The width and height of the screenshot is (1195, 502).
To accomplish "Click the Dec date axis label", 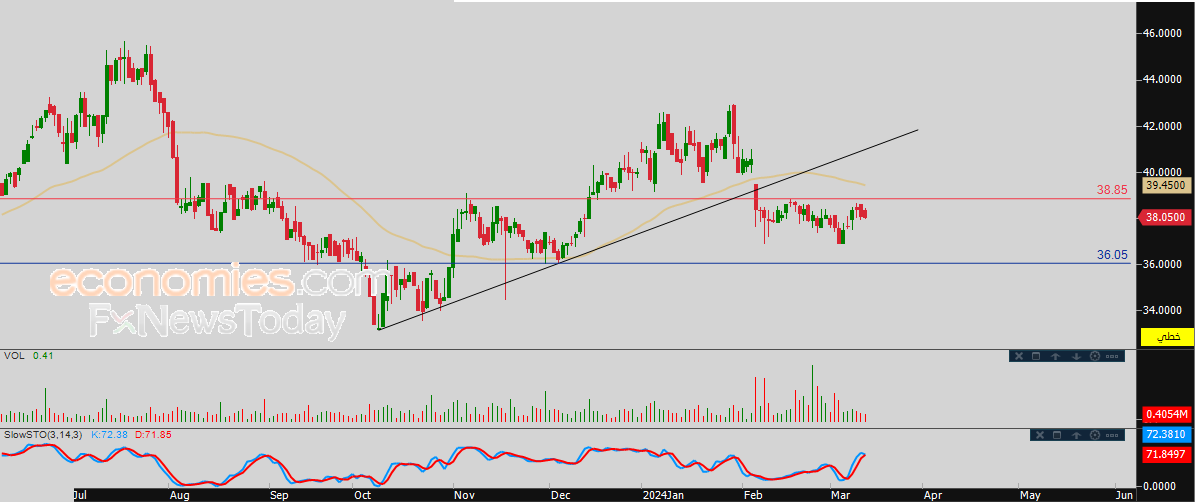I will coord(560,495).
